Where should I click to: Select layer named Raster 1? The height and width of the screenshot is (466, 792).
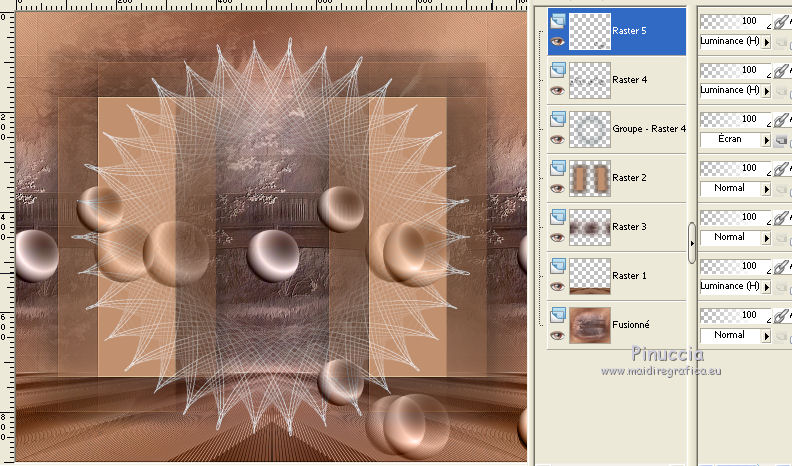click(629, 276)
